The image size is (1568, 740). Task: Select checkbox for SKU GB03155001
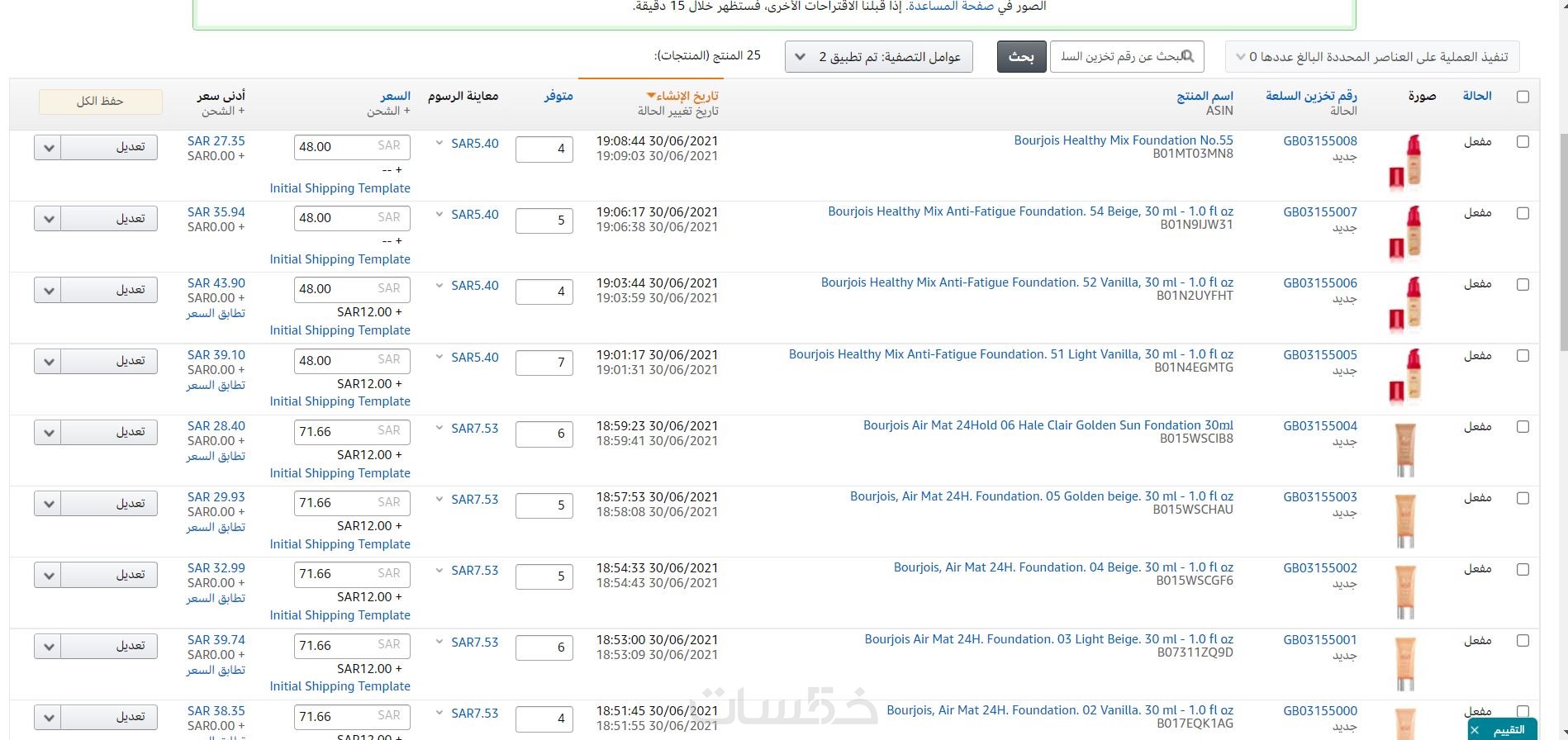click(1523, 641)
